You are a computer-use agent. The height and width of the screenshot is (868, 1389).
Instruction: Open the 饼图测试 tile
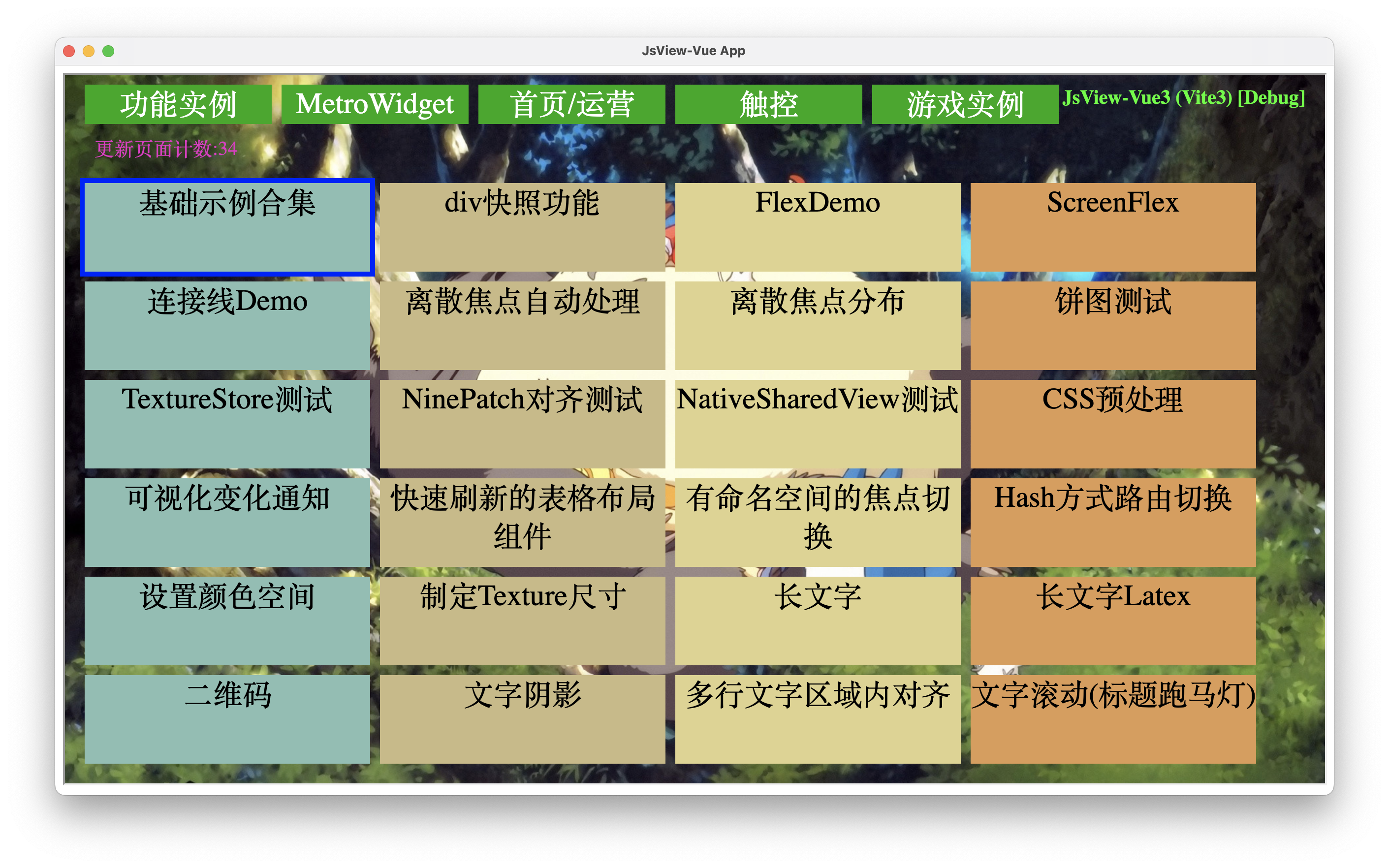coord(1112,325)
